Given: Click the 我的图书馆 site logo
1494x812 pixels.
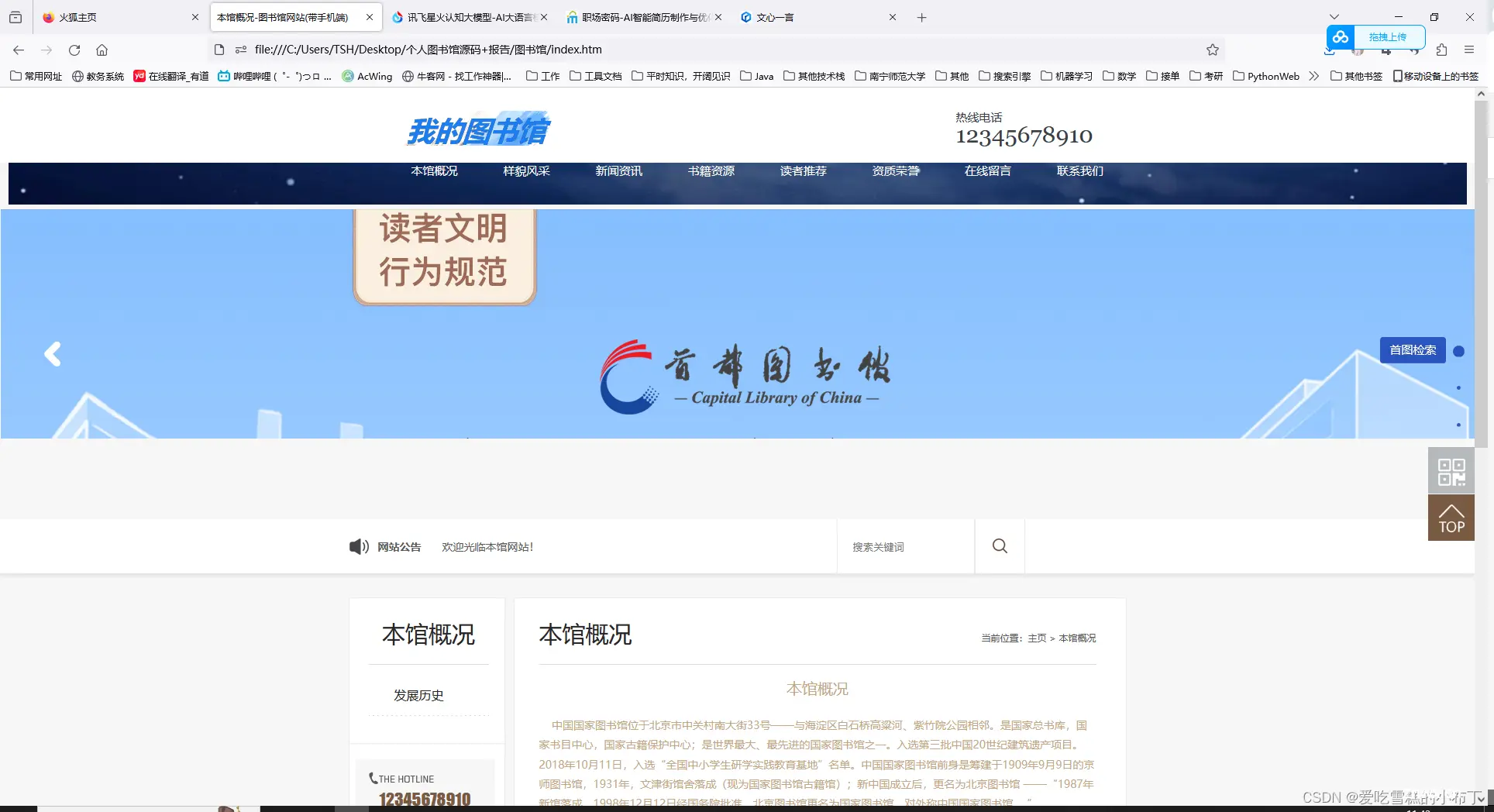Looking at the screenshot, I should pyautogui.click(x=478, y=130).
